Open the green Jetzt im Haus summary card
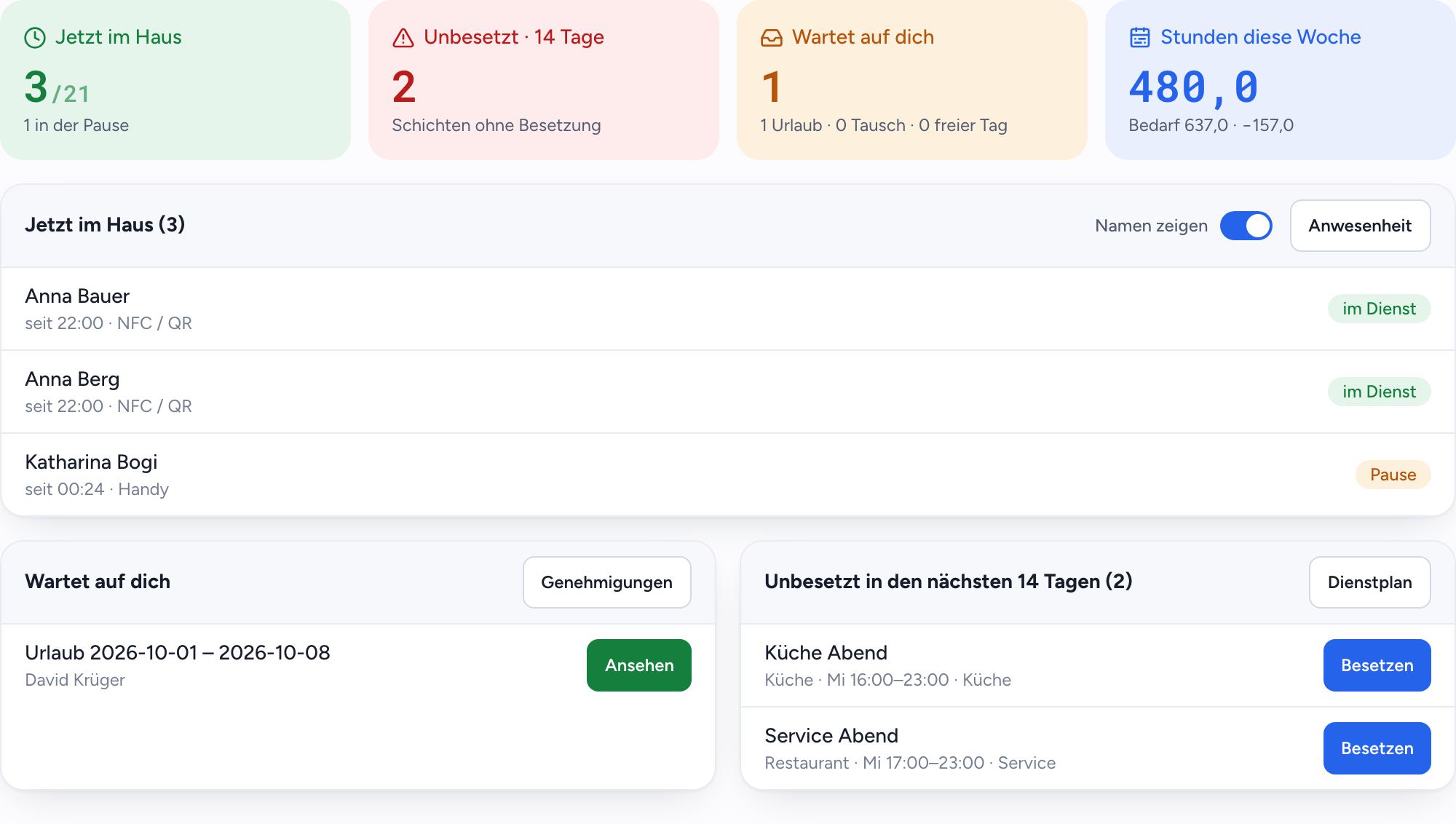This screenshot has width=1456, height=824. tap(175, 80)
